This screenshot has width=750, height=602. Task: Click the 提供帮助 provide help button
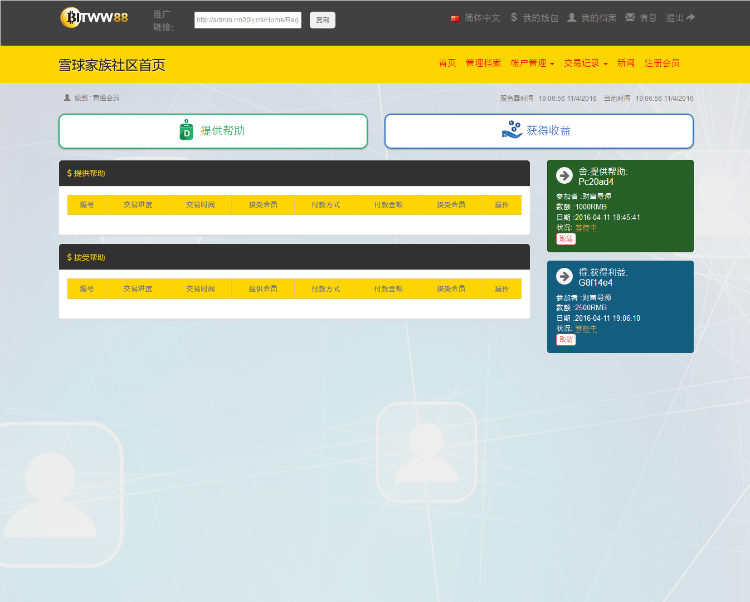click(x=213, y=131)
